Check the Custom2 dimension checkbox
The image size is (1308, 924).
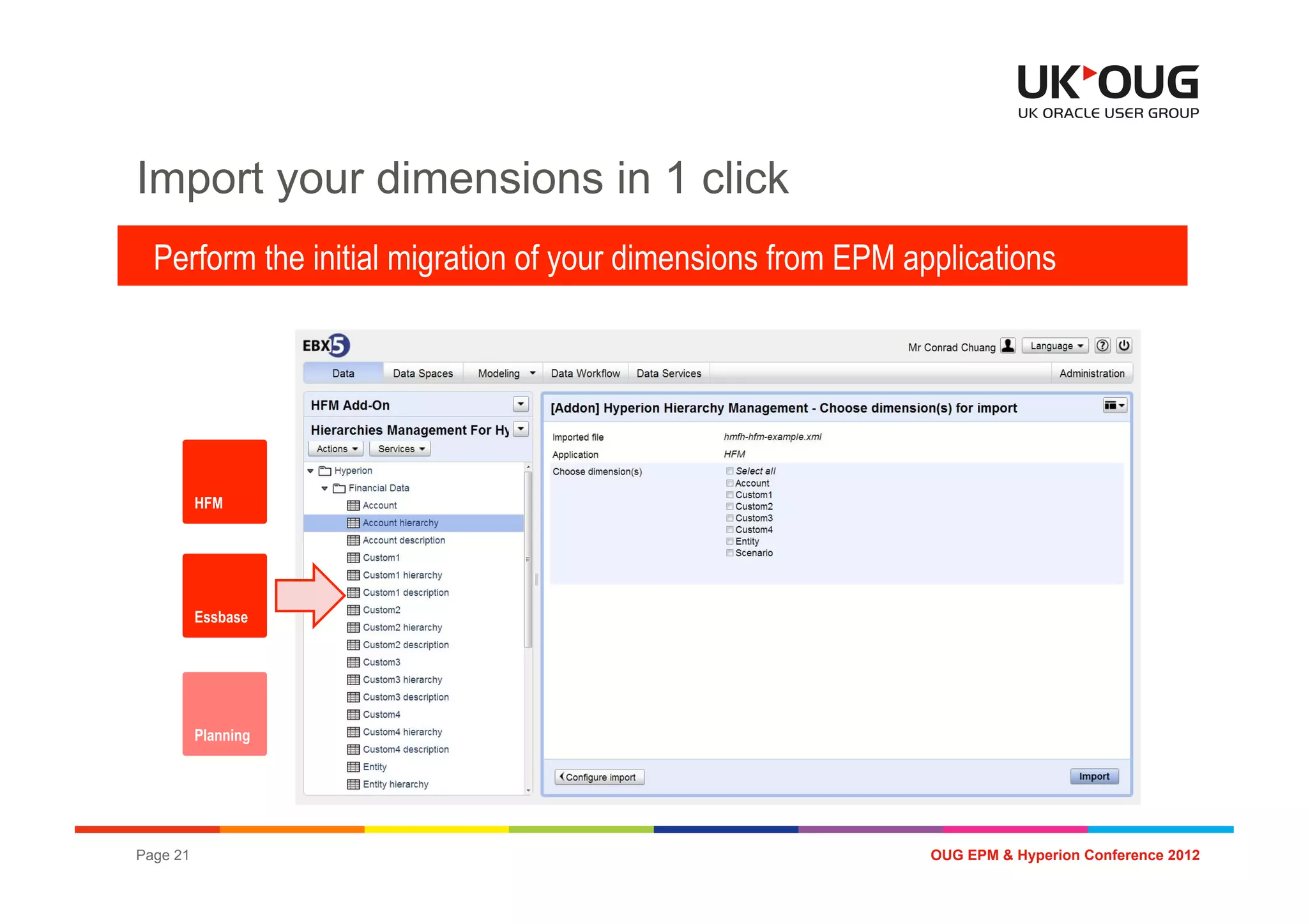pyautogui.click(x=729, y=506)
